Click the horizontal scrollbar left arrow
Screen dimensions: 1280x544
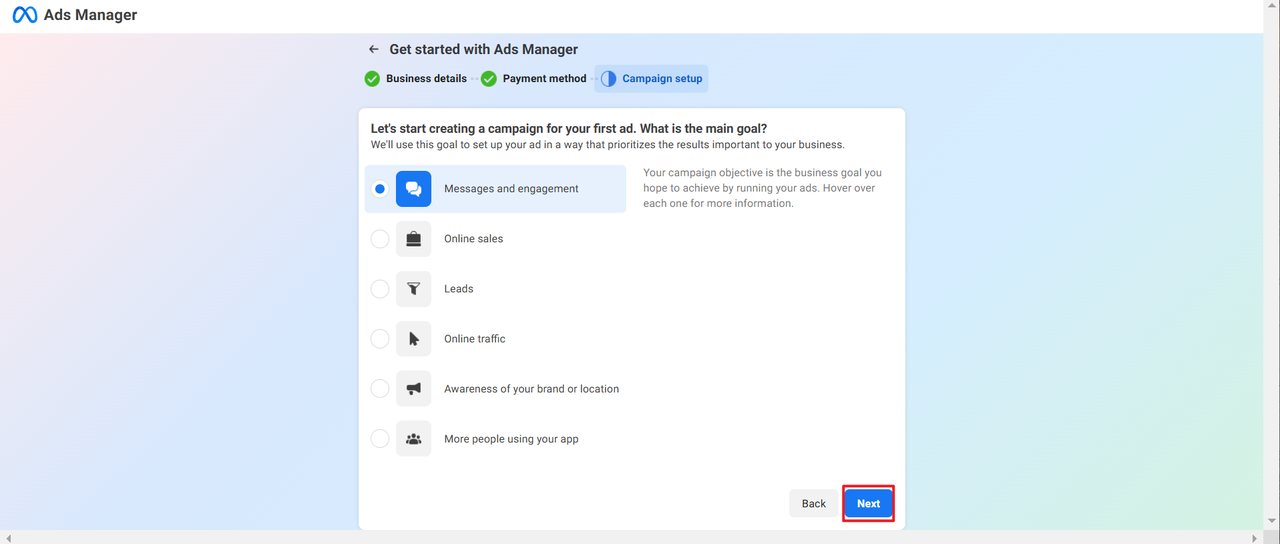(9, 538)
